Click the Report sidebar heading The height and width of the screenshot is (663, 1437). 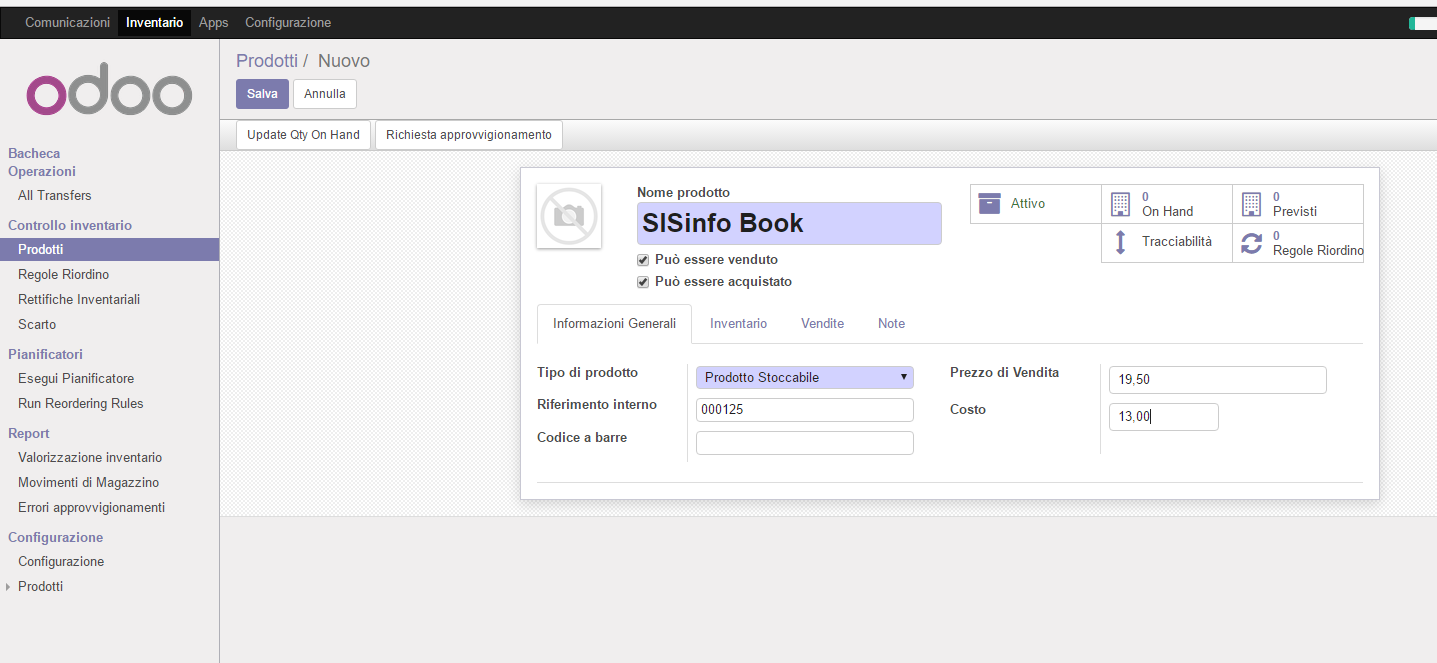coord(29,434)
